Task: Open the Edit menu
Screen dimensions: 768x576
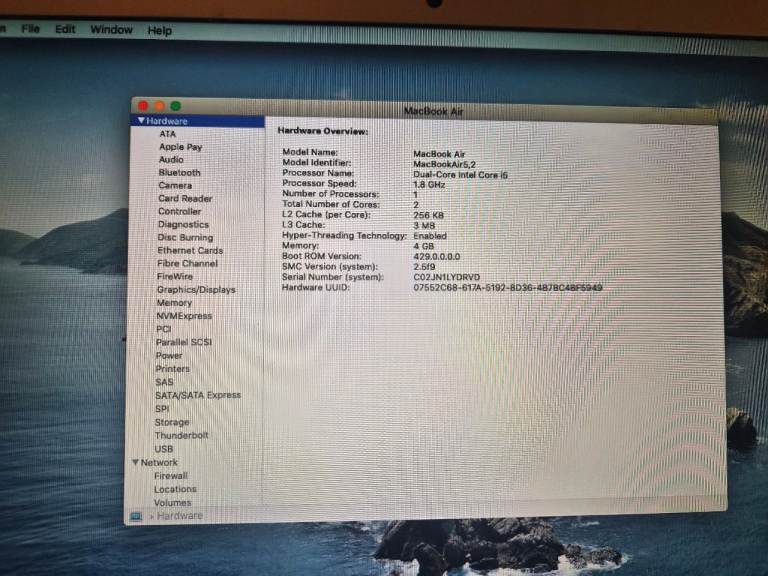Action: 65,29
